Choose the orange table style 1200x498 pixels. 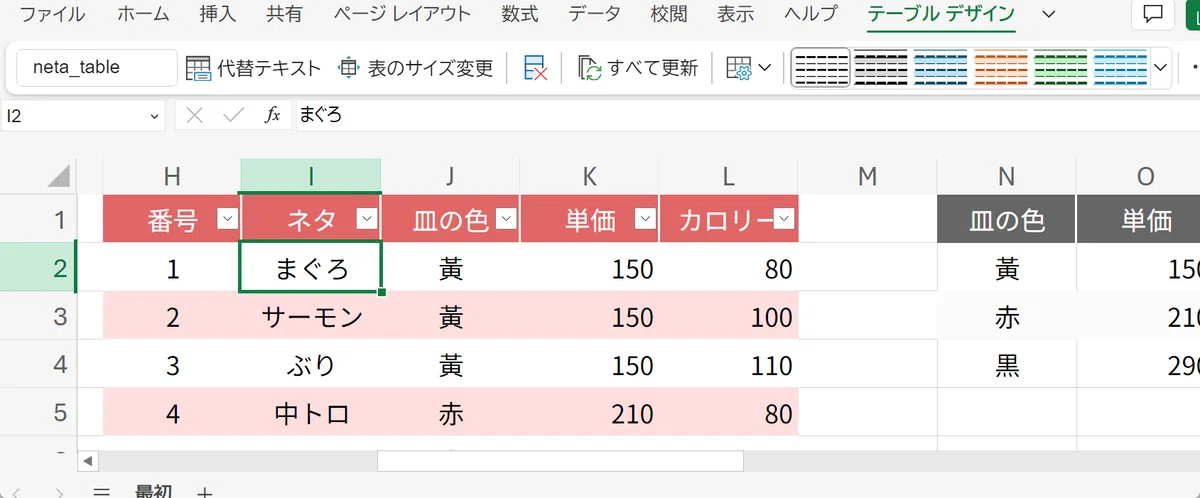1000,68
